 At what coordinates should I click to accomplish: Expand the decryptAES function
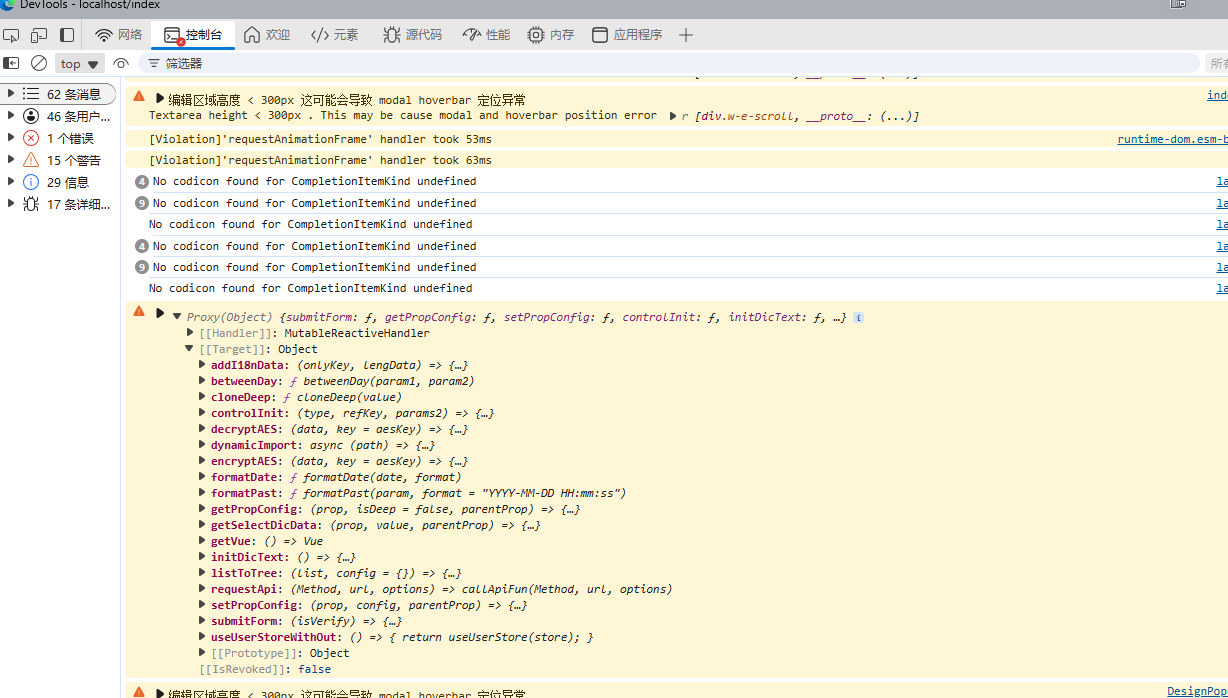coord(203,429)
